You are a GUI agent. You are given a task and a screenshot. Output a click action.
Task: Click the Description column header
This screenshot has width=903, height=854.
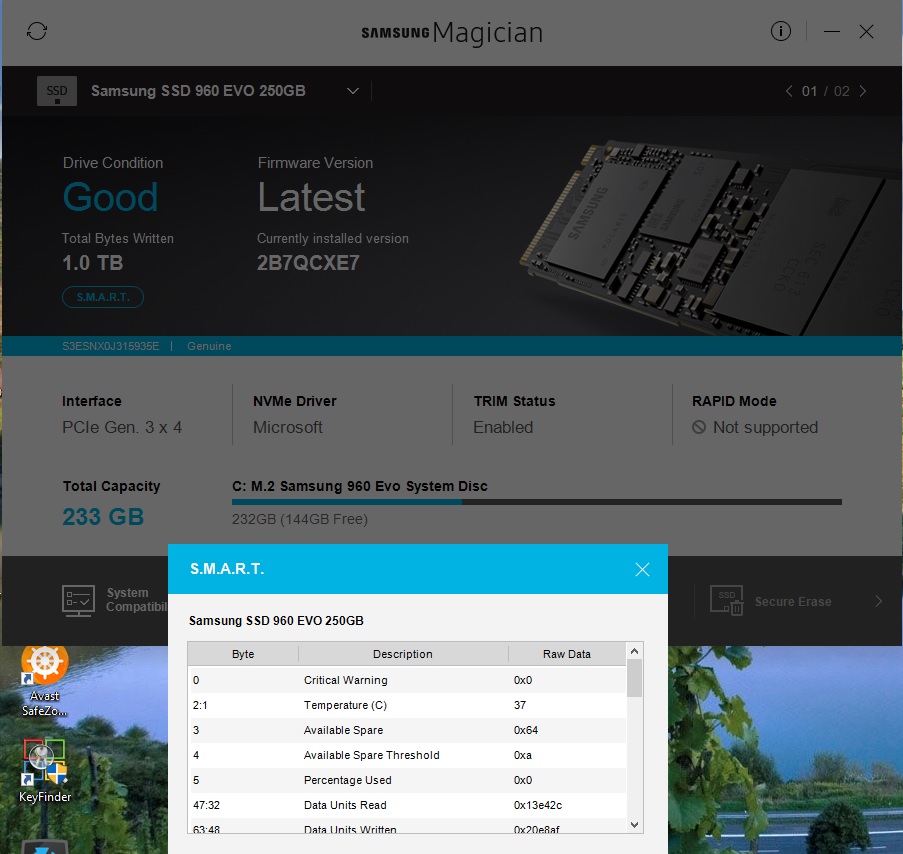tap(403, 653)
